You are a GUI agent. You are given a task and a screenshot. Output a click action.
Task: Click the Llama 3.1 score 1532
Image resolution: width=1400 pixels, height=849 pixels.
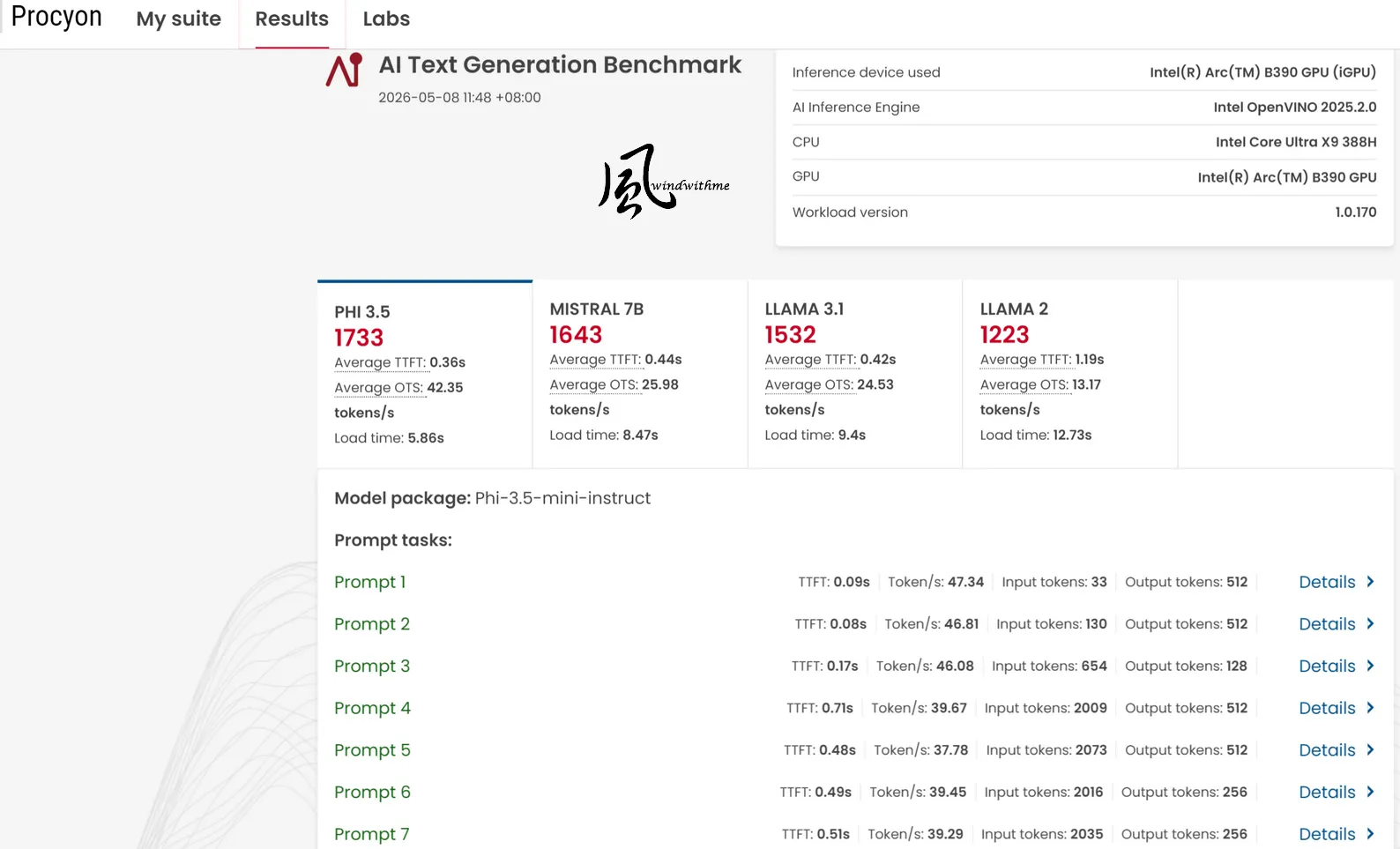point(790,335)
